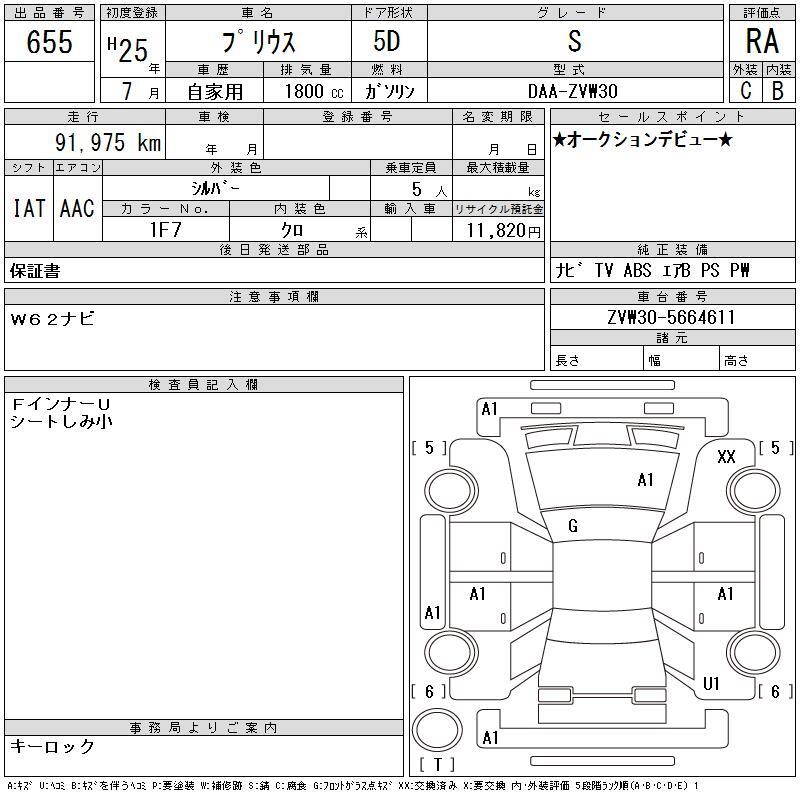
Task: Select the vehicle history value 自家用
Action: tap(215, 92)
